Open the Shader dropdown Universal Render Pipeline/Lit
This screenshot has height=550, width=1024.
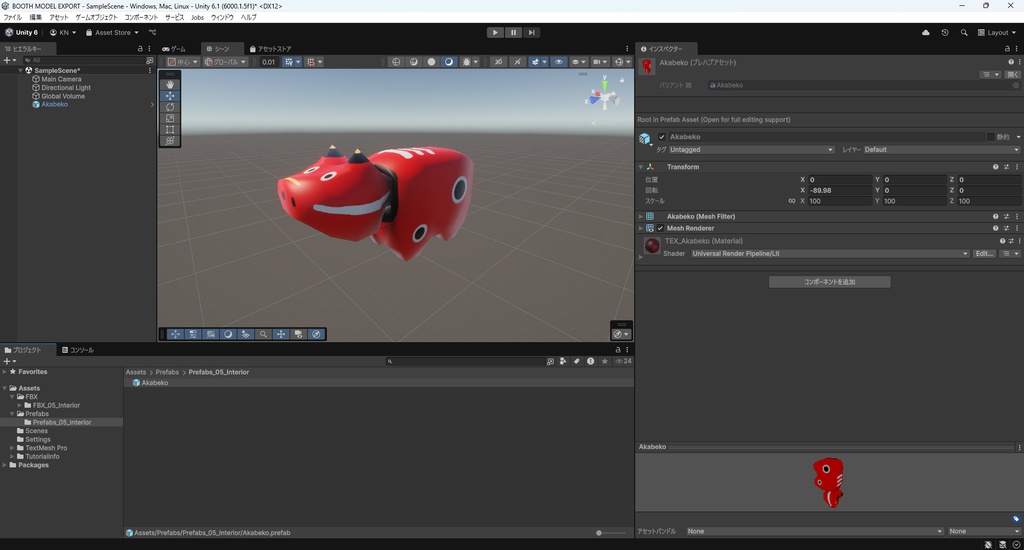click(x=830, y=253)
